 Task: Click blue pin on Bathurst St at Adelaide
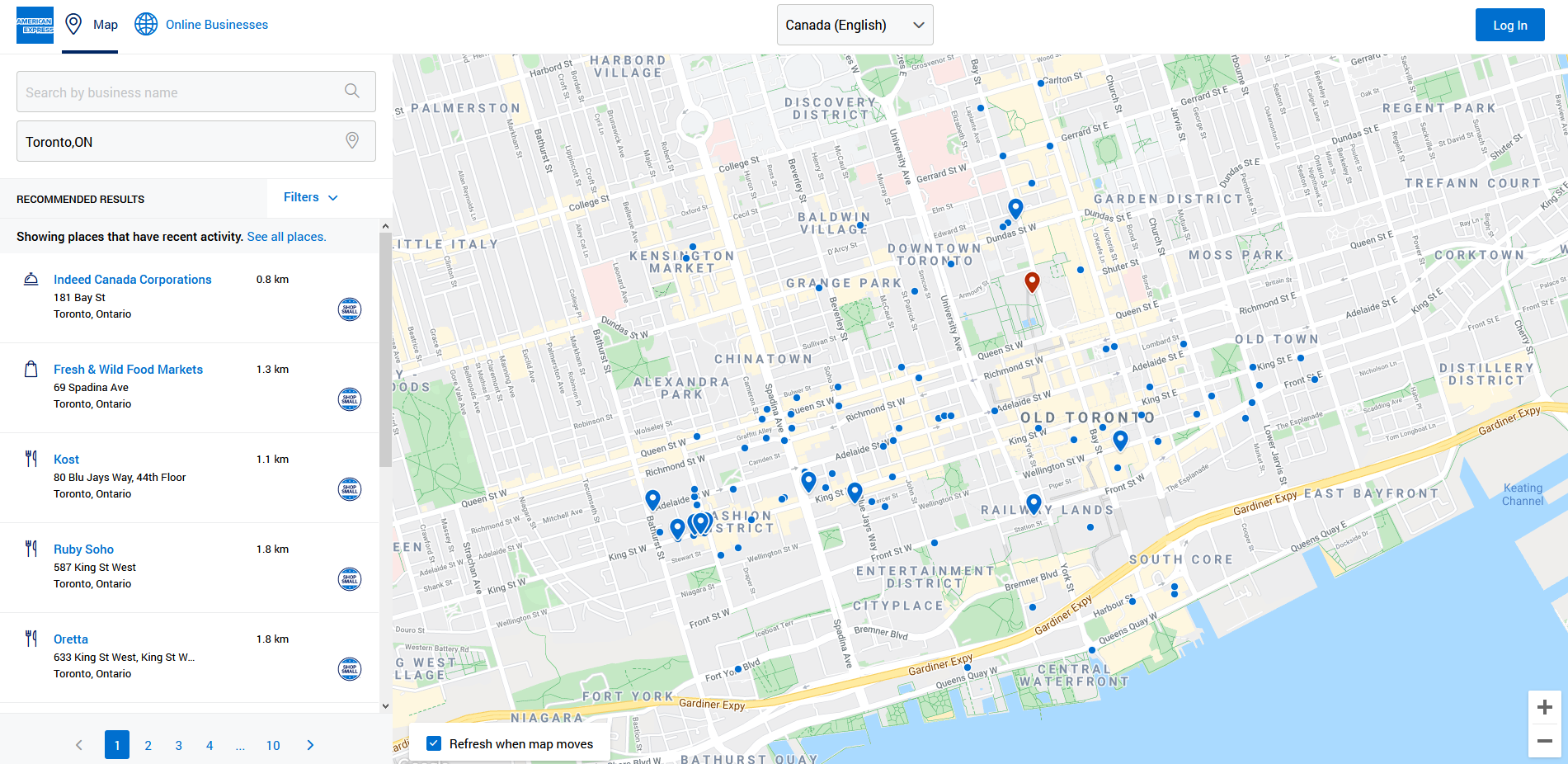[x=652, y=500]
